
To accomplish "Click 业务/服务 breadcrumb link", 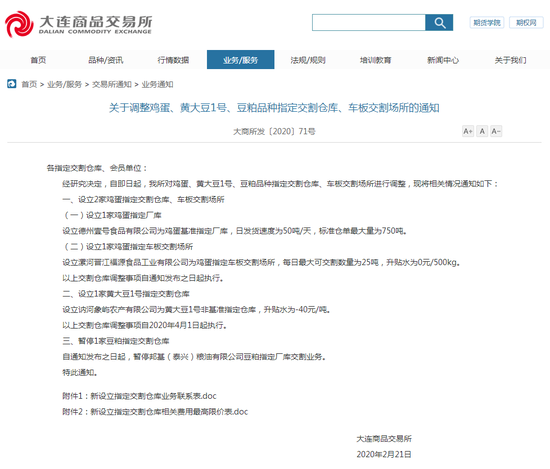I will 65,84.
